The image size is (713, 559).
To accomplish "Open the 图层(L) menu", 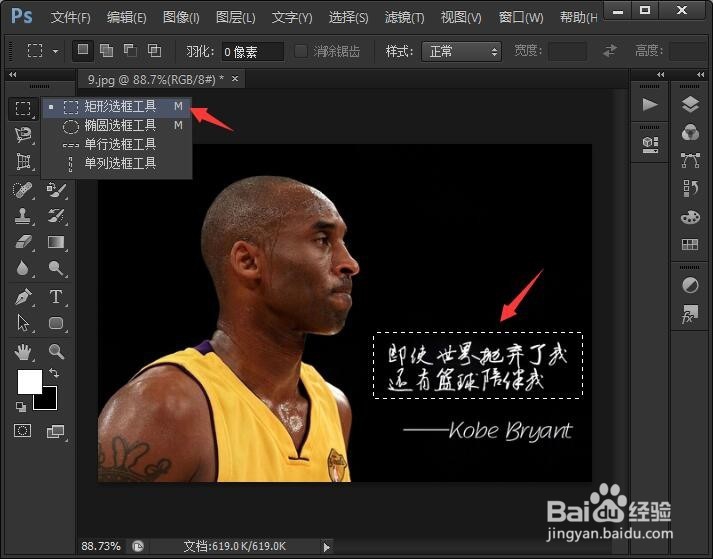I will (x=236, y=17).
